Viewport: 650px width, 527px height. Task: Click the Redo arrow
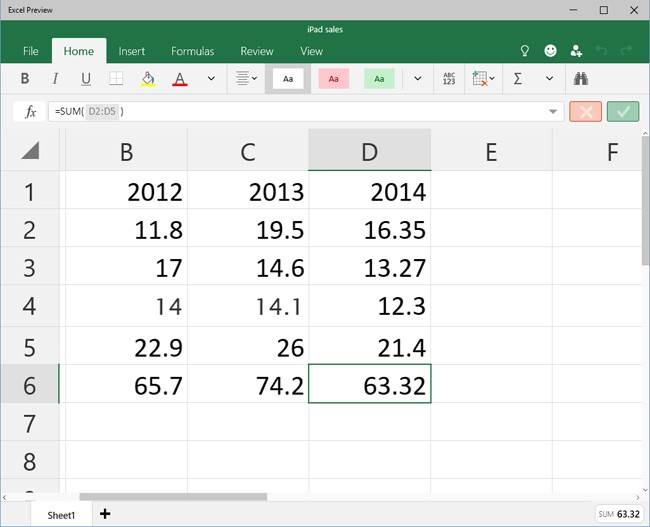[626, 51]
